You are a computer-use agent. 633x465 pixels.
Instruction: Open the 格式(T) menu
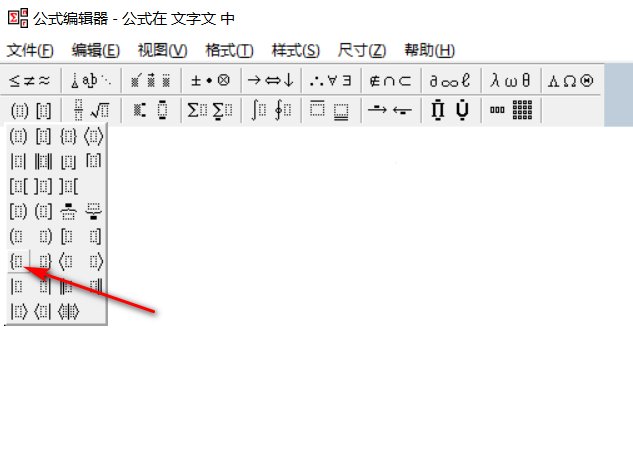pyautogui.click(x=229, y=50)
